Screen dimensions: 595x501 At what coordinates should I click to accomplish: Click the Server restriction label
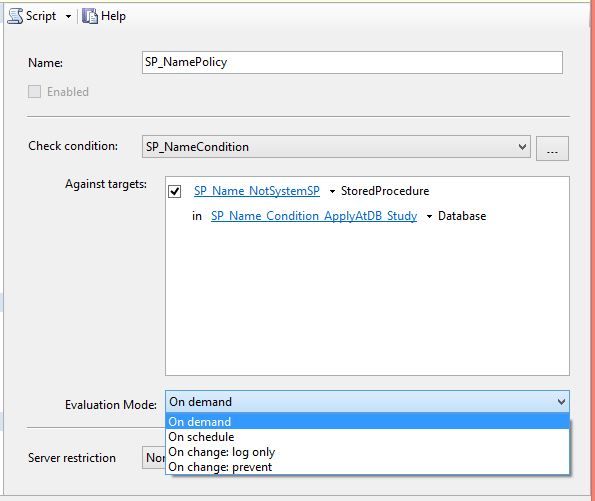click(x=72, y=458)
